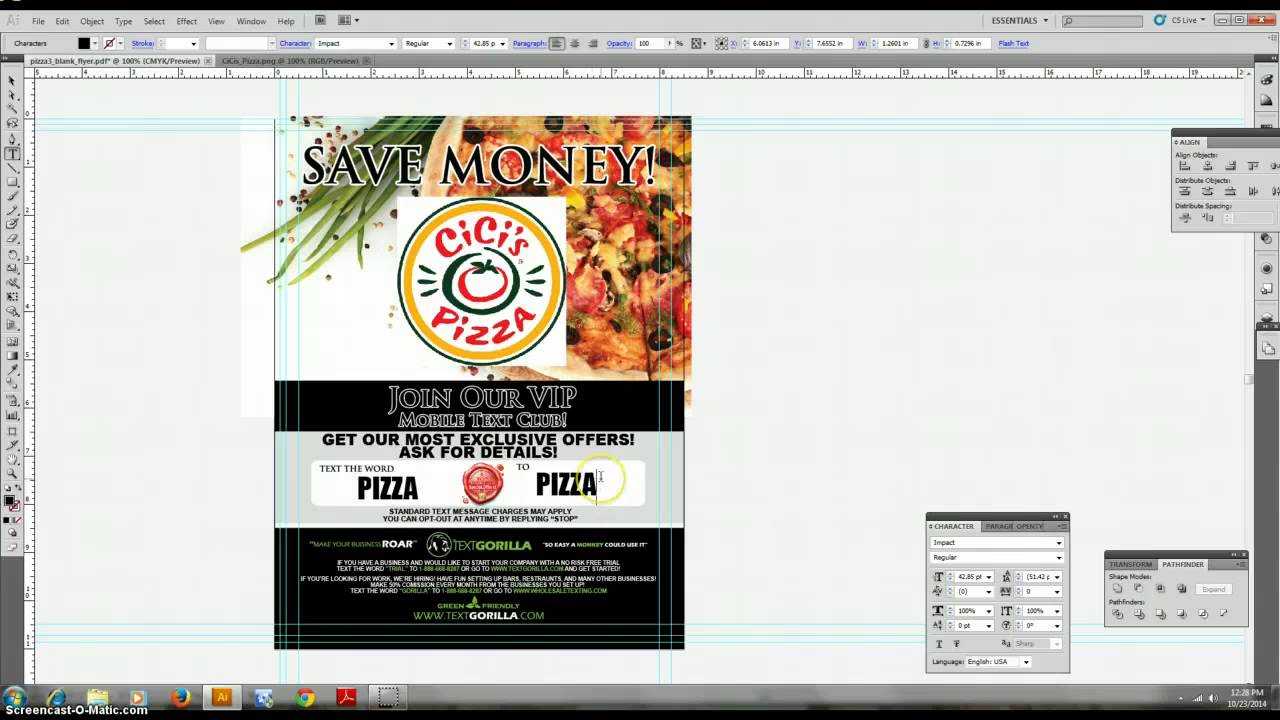Image resolution: width=1280 pixels, height=720 pixels.
Task: Open the Effect menu
Action: 187,21
